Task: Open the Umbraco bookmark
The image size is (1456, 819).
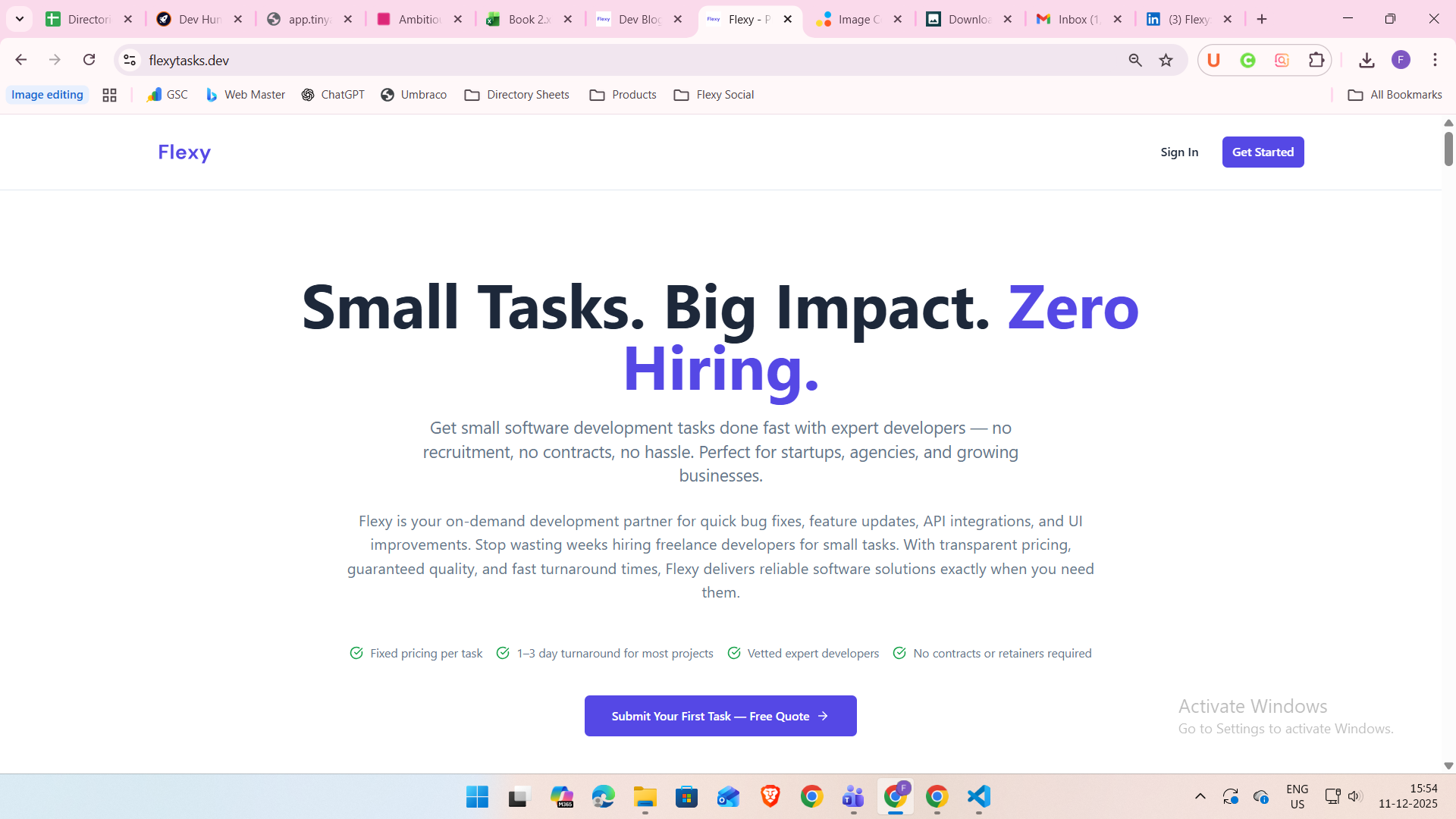Action: click(413, 95)
